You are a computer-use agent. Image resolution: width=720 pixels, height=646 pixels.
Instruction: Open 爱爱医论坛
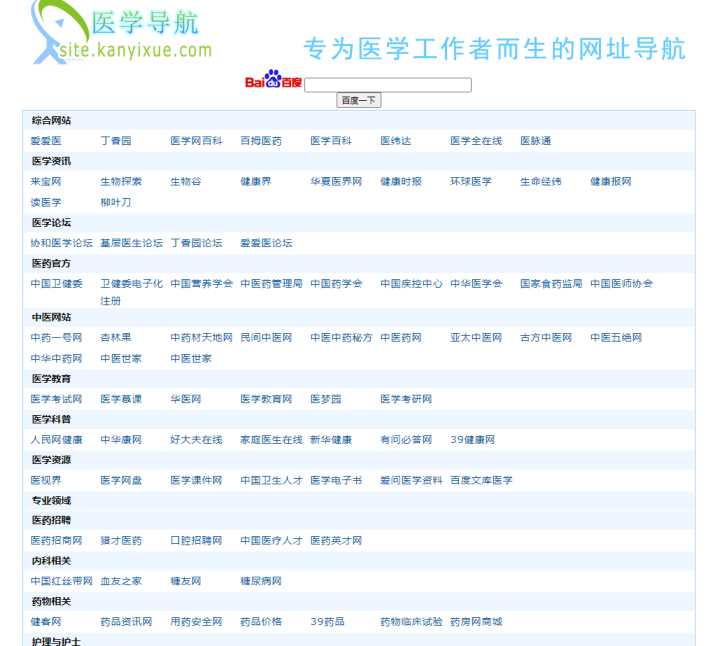tap(266, 243)
